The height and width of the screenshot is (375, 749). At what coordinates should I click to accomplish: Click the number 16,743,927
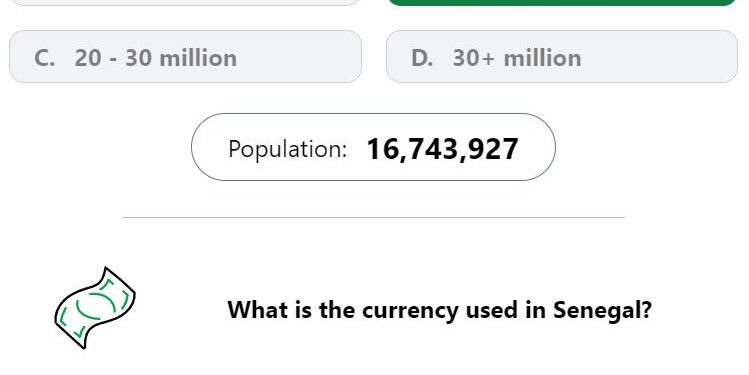[442, 149]
